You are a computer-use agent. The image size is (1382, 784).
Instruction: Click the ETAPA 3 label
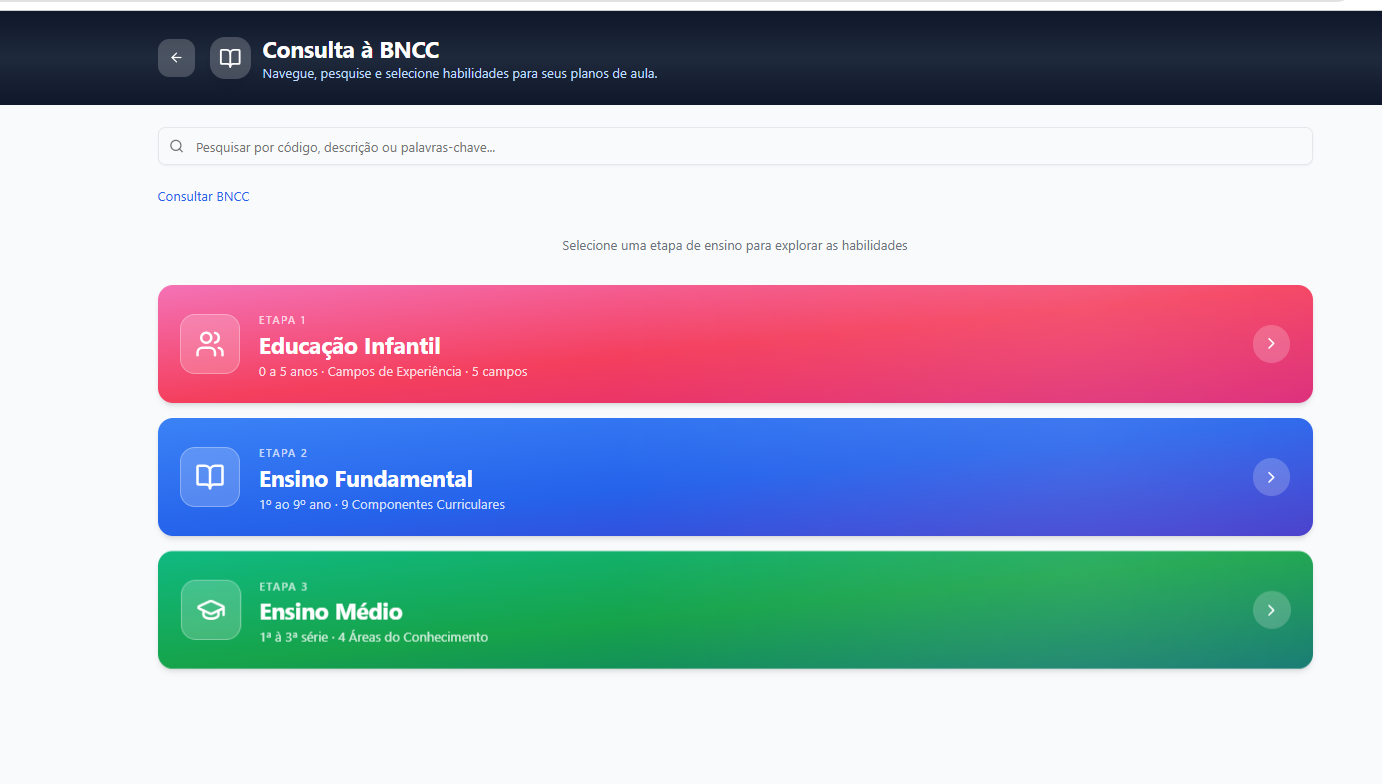(283, 586)
